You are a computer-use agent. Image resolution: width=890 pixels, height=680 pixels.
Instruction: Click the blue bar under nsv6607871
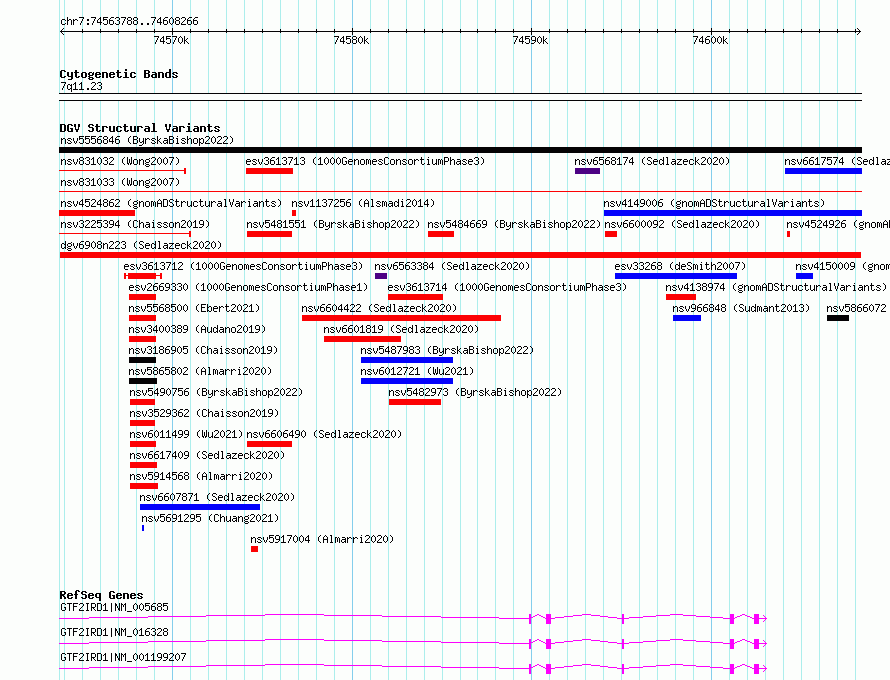[x=200, y=507]
